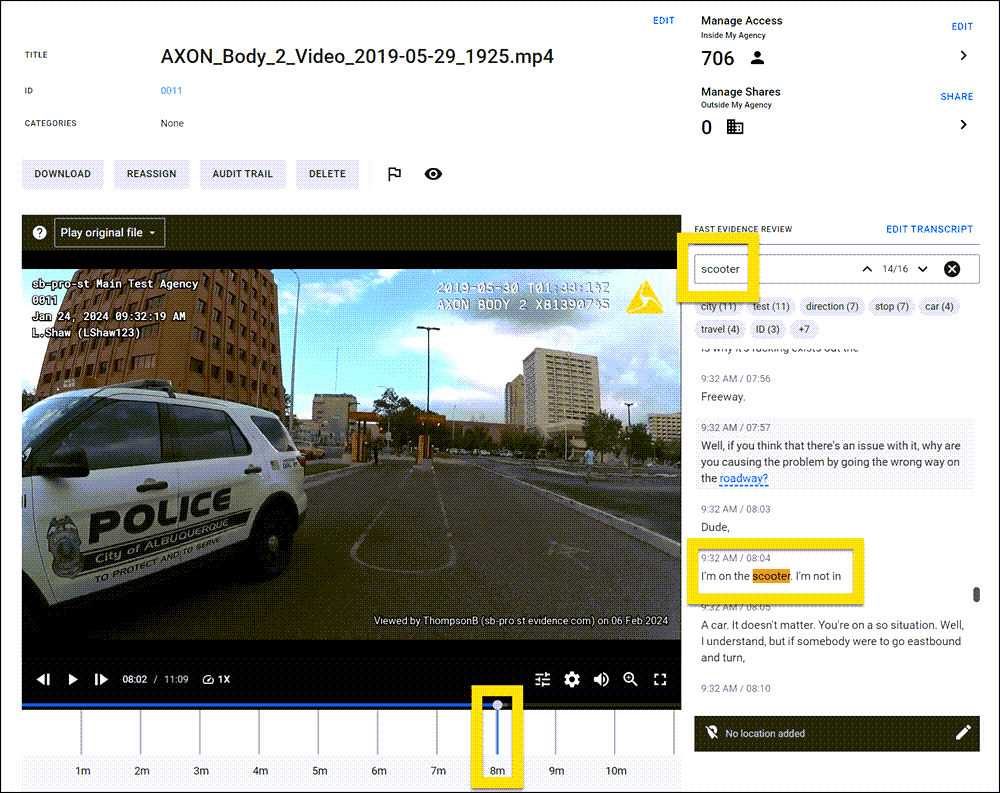Viewport: 1000px width, 793px height.
Task: Expand Manage Access chevron
Action: click(963, 56)
